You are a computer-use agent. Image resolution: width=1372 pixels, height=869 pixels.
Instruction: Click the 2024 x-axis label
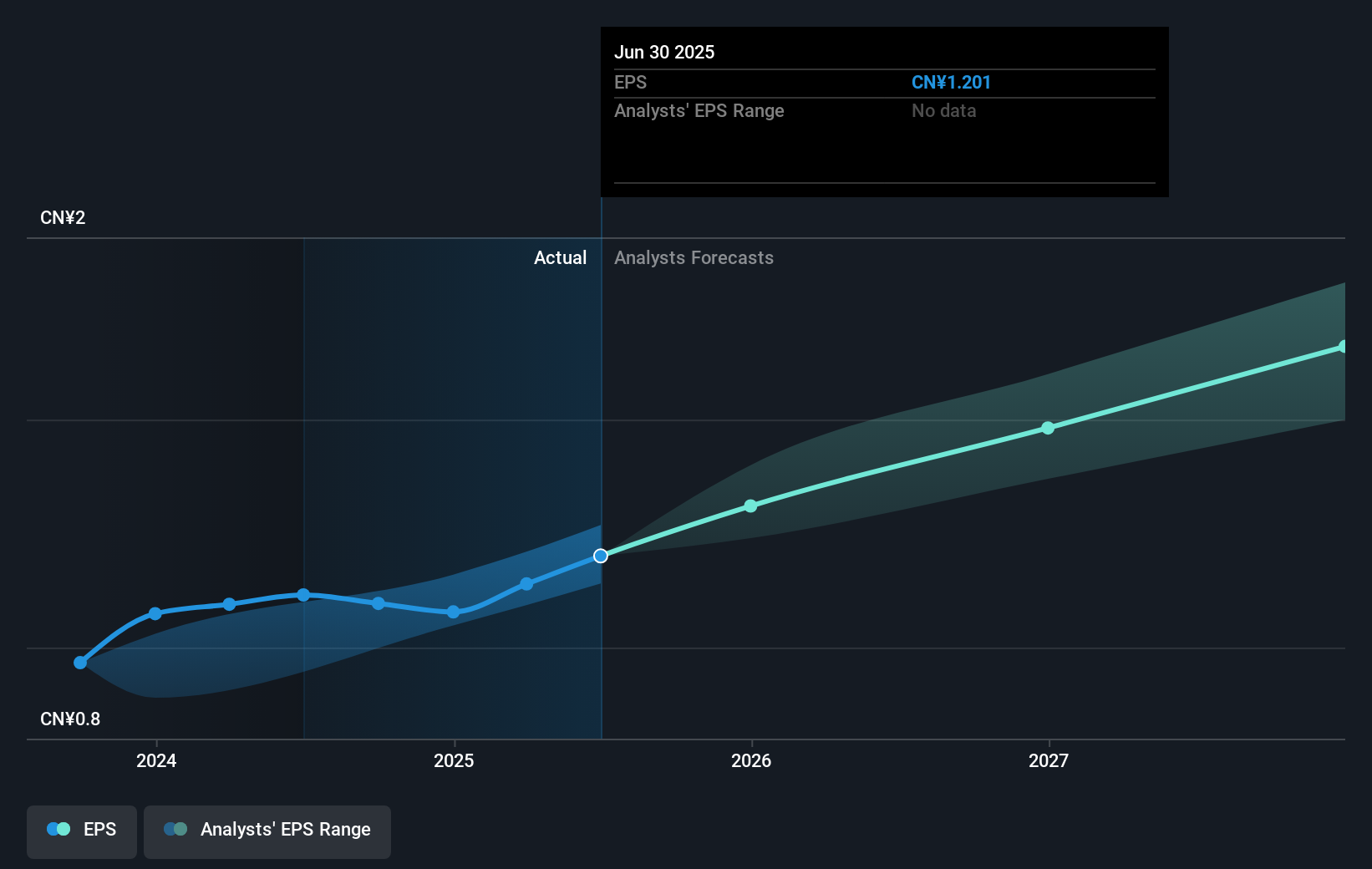pos(156,760)
